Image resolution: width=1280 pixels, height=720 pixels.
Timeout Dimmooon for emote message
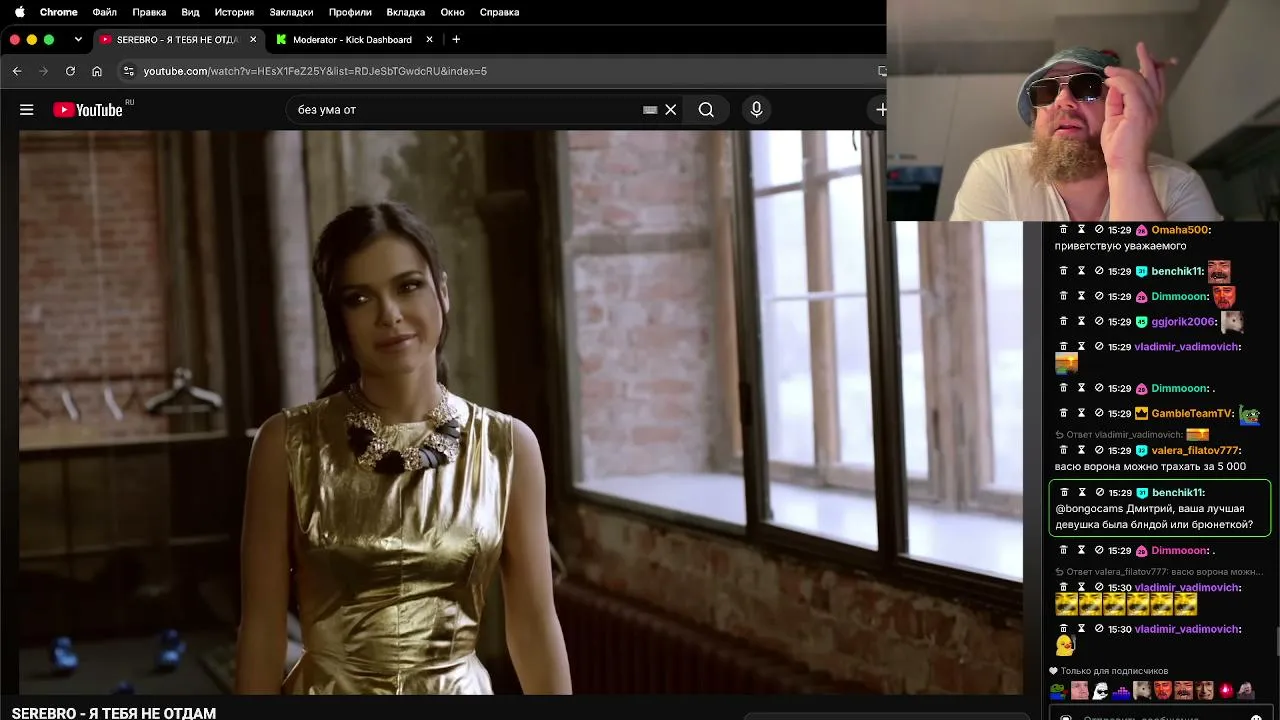pyautogui.click(x=1081, y=297)
